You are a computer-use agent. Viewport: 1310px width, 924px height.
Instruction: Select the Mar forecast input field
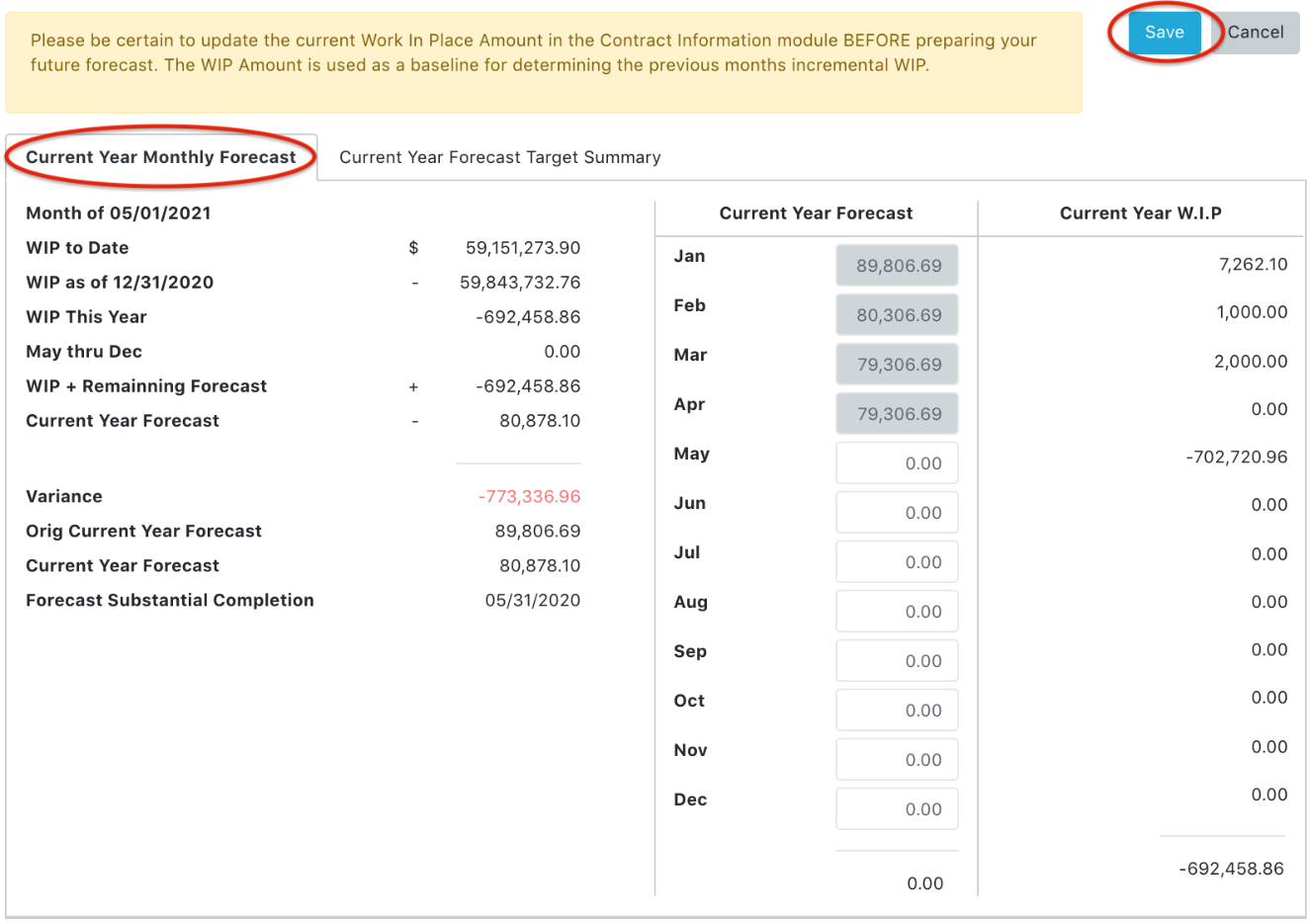pyautogui.click(x=897, y=365)
